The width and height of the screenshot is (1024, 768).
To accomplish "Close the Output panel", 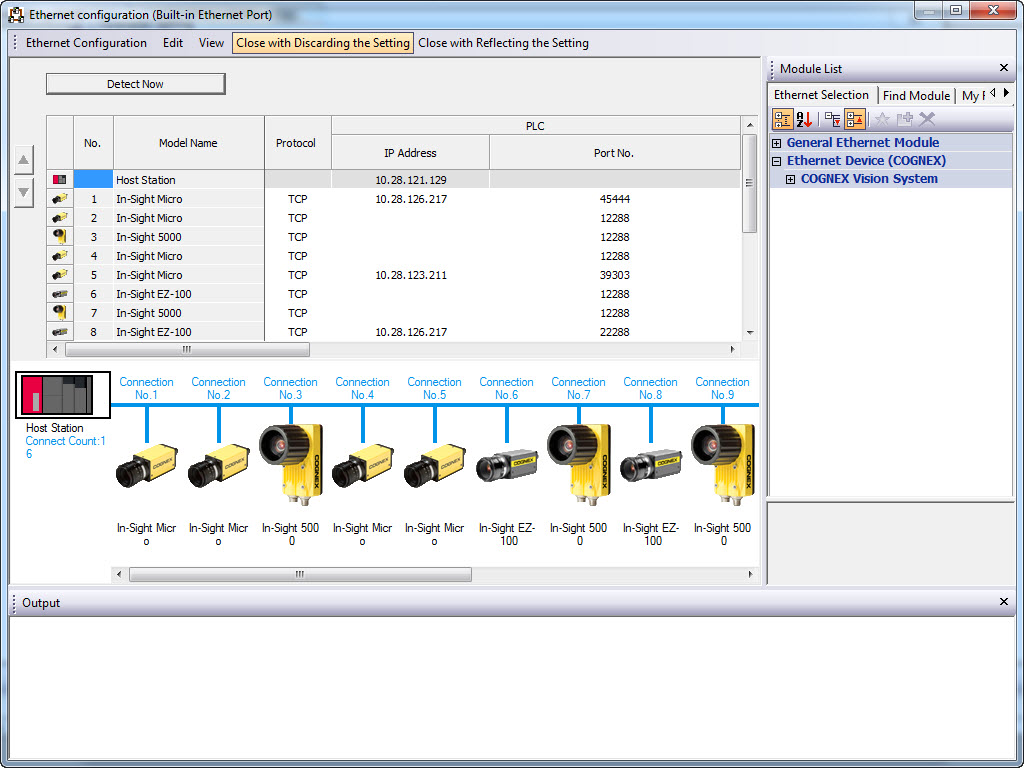I will (1004, 602).
